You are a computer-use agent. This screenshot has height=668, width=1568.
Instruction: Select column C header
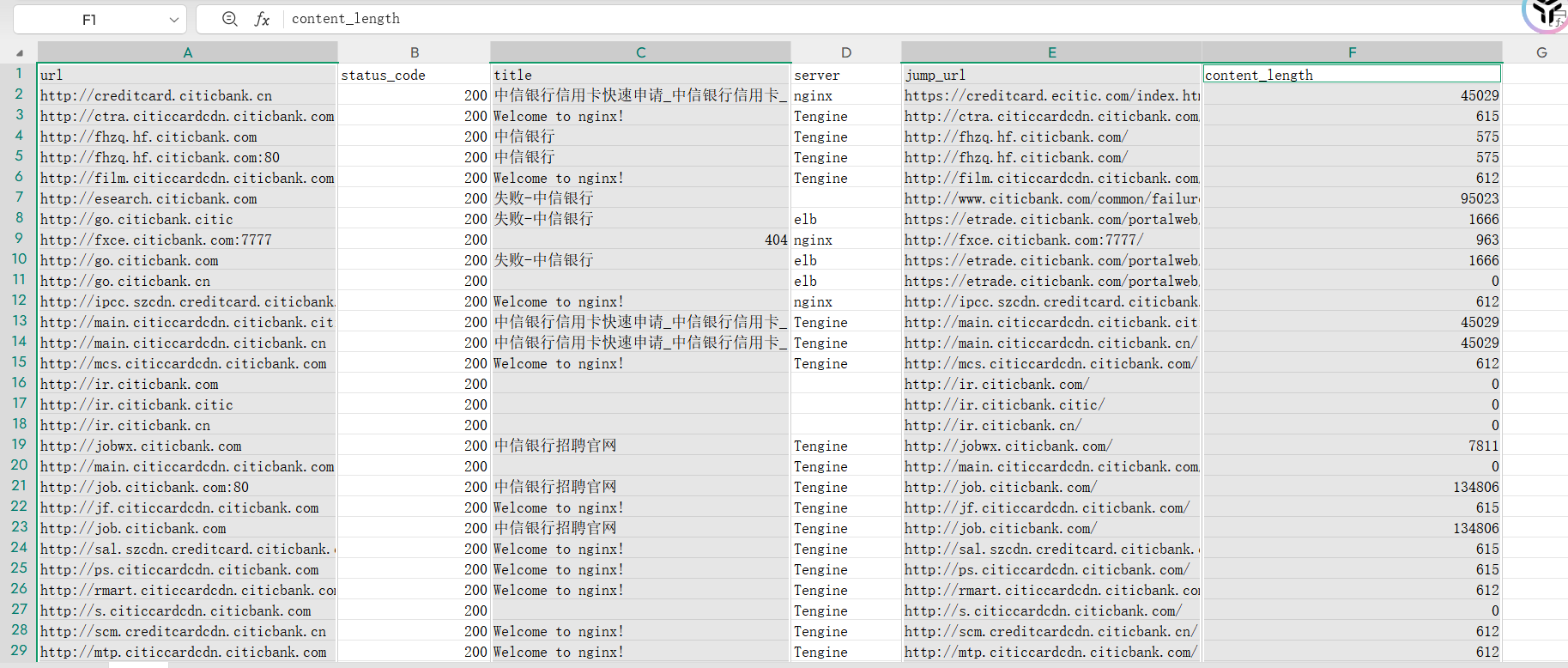coord(640,52)
